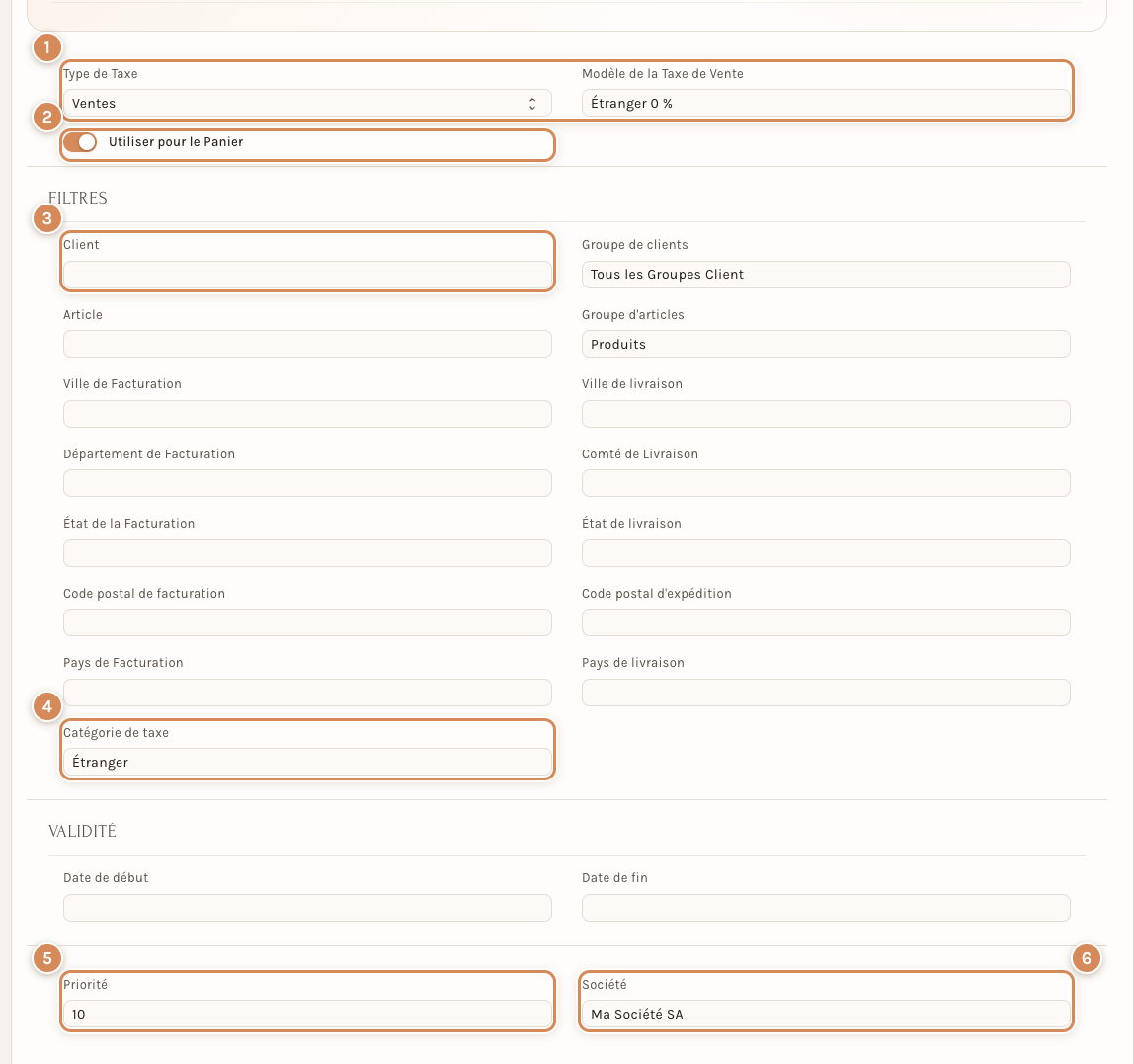Click the Société input field
The height and width of the screenshot is (1064, 1134).
pos(826,1014)
